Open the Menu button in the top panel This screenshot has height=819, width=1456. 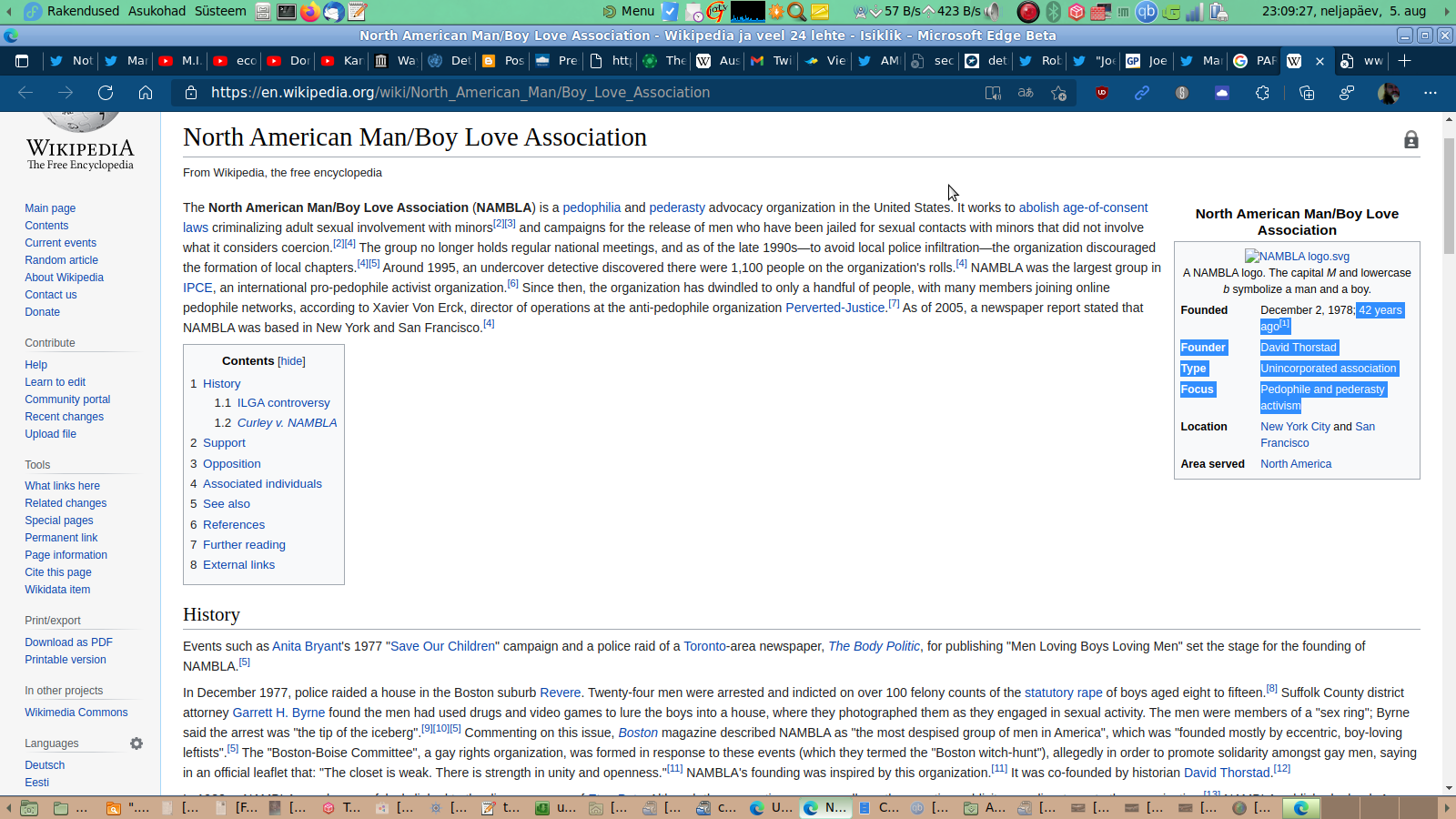629,11
